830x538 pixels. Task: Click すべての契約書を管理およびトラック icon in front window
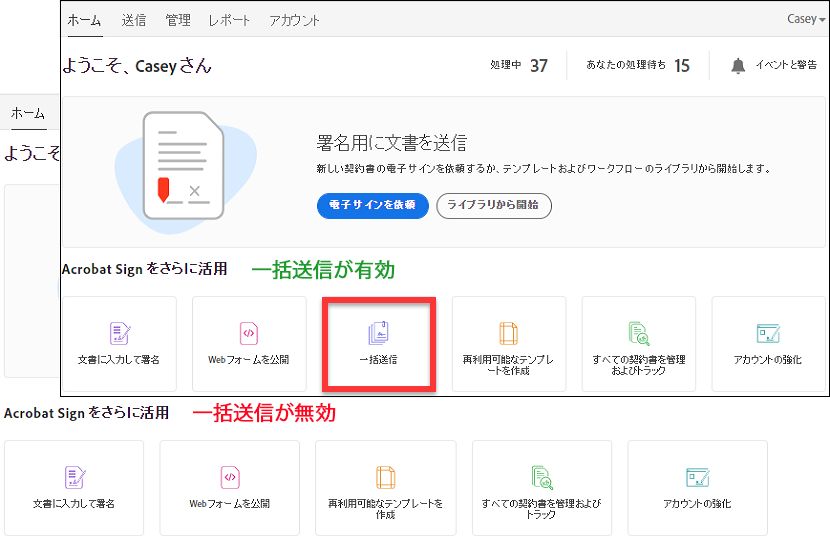[x=639, y=333]
